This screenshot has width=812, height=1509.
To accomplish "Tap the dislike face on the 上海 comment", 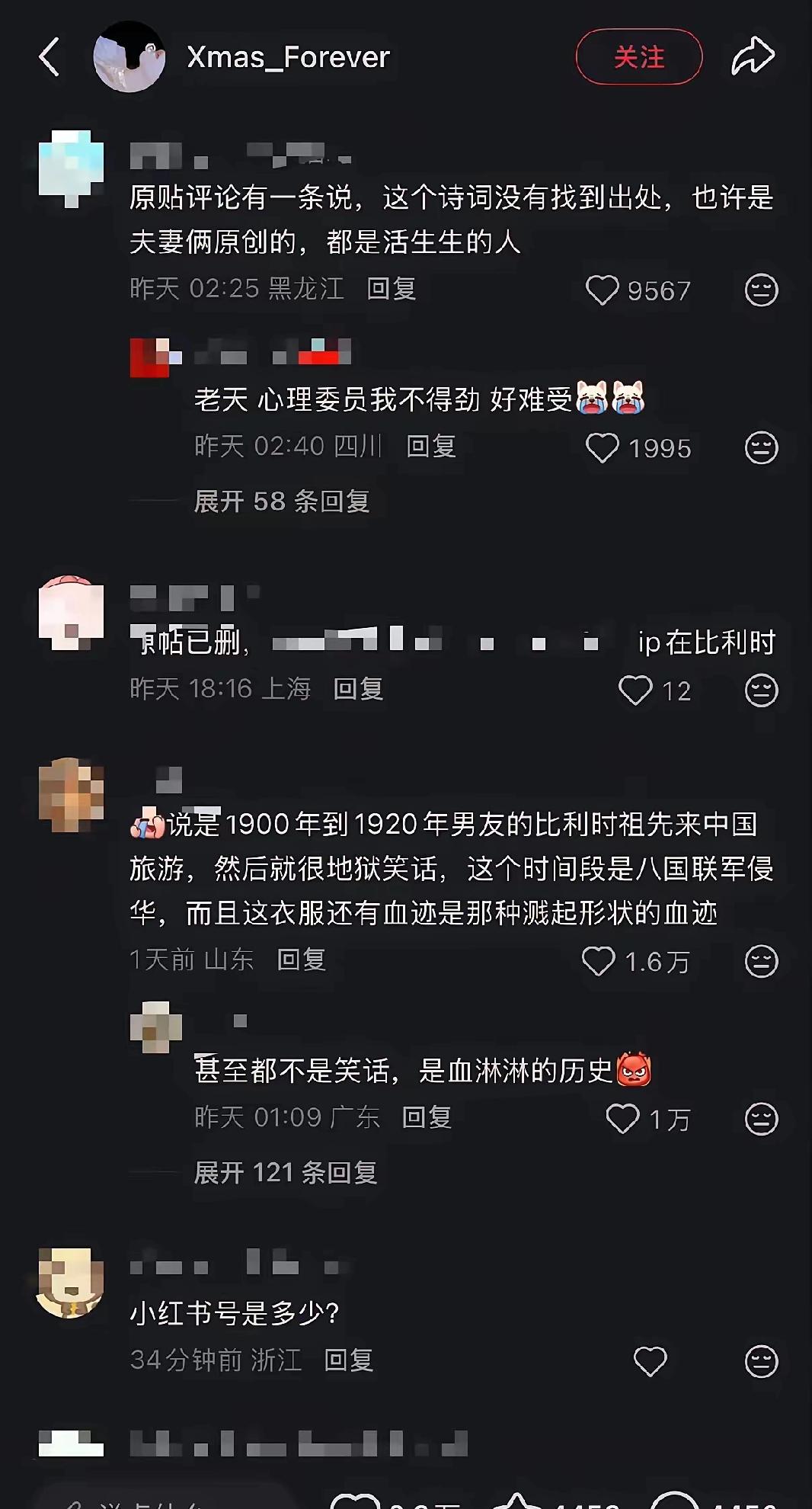I will point(761,690).
